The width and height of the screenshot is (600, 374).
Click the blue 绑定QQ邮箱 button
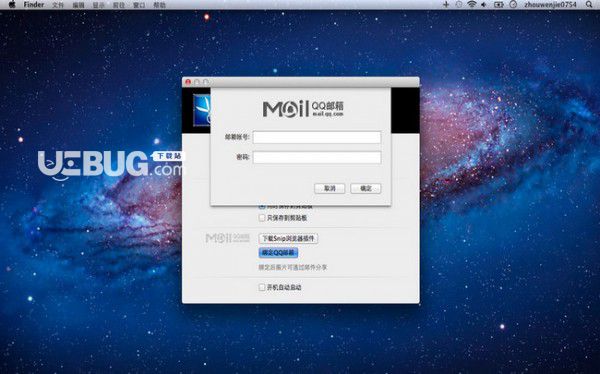coord(278,253)
